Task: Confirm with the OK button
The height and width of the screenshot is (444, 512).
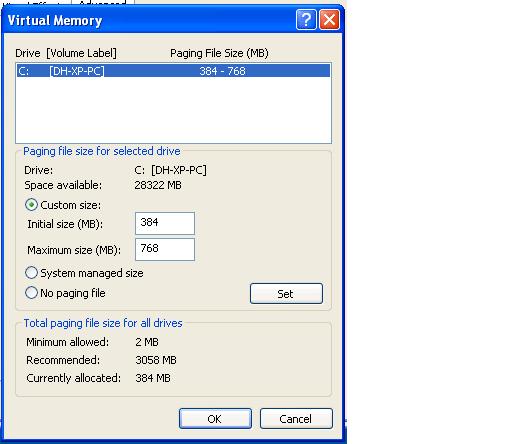Action: tap(215, 419)
